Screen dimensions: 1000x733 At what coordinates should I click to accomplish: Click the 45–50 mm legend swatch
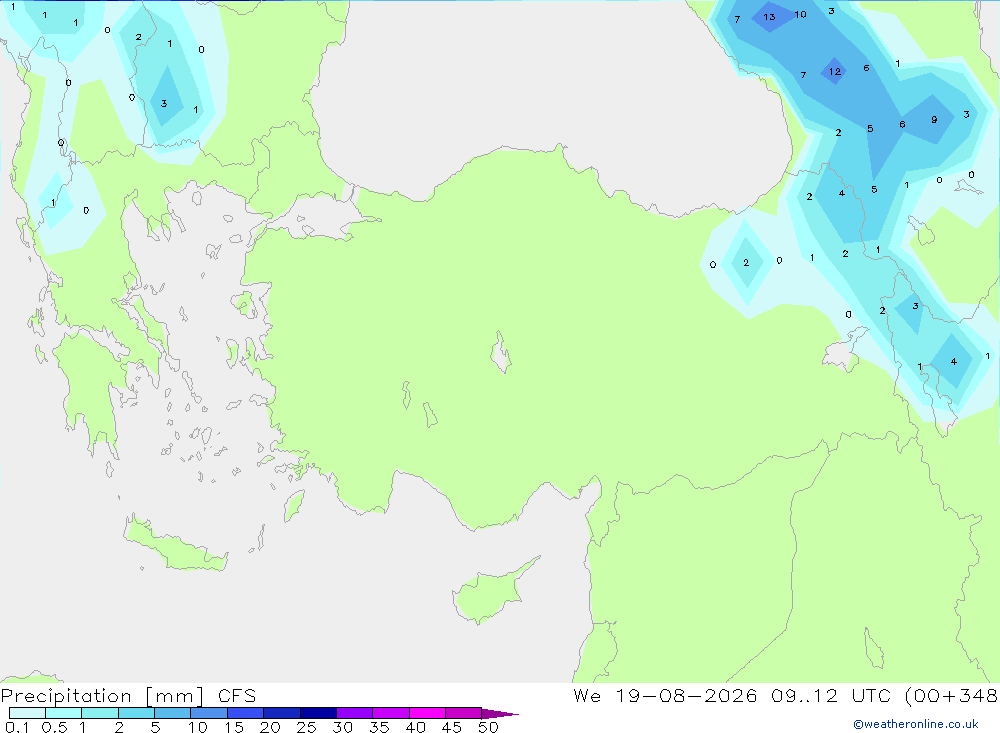(464, 713)
